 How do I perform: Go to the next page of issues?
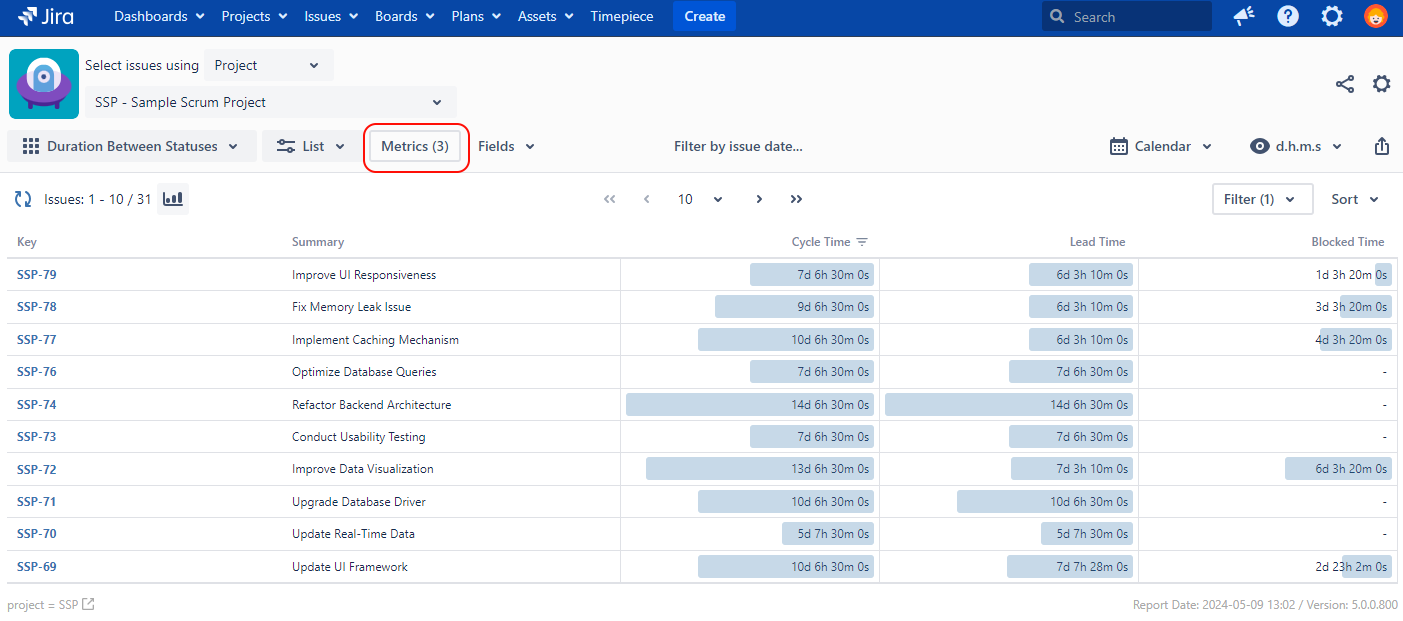(x=759, y=199)
